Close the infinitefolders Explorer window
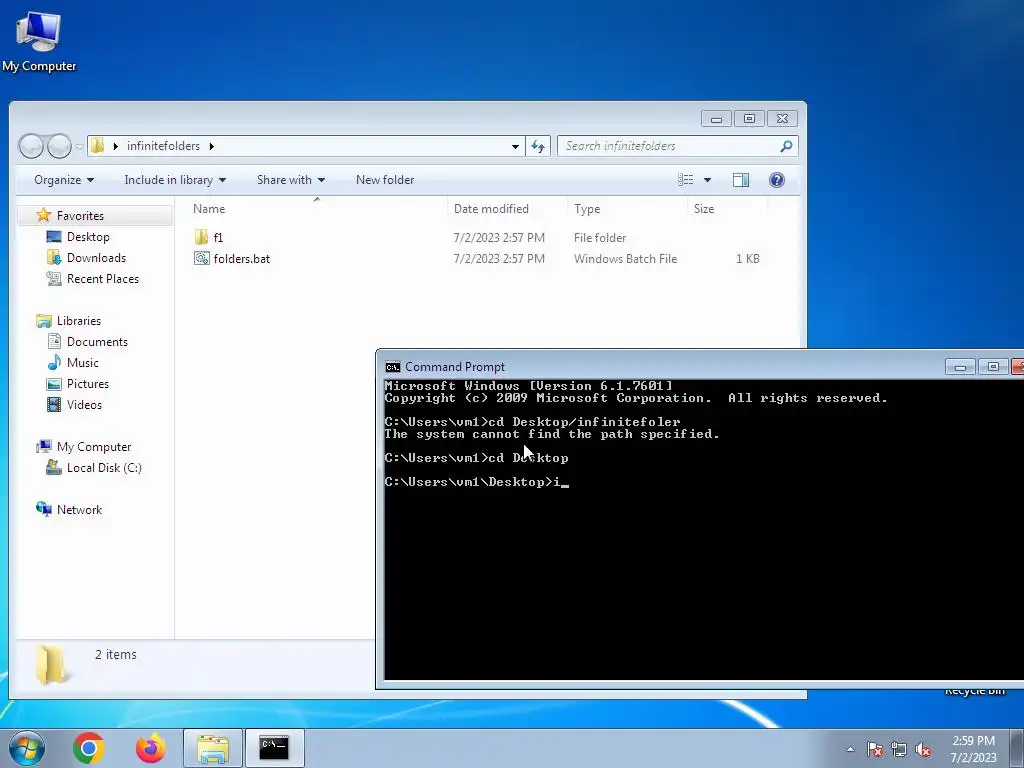Screen dimensions: 1024x768 point(782,119)
